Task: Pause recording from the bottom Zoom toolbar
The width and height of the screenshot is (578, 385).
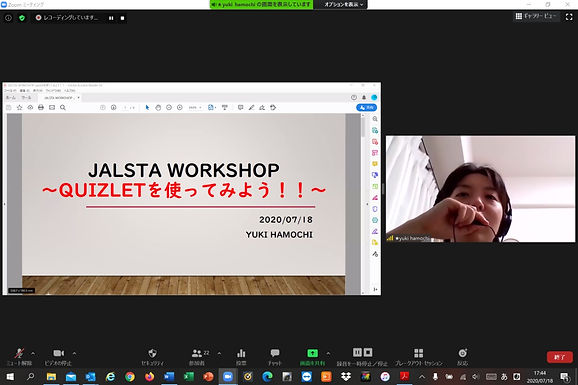Action: click(357, 353)
